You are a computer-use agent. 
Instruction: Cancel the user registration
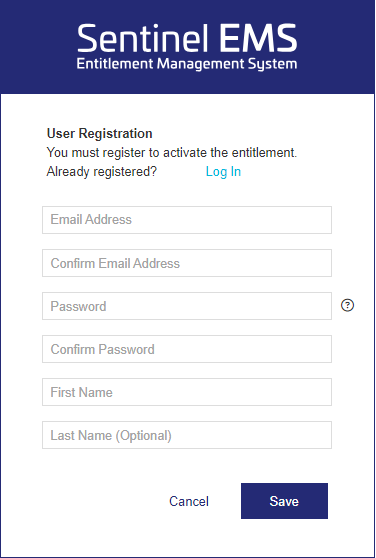click(189, 501)
